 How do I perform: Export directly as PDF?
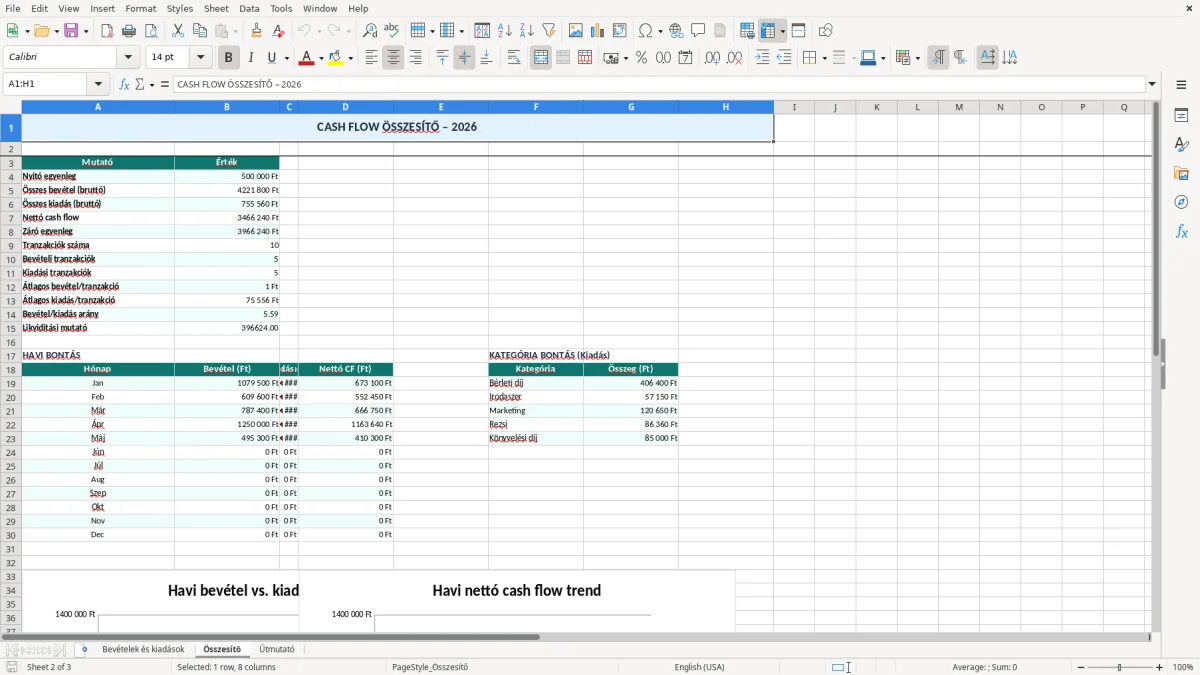pyautogui.click(x=107, y=31)
